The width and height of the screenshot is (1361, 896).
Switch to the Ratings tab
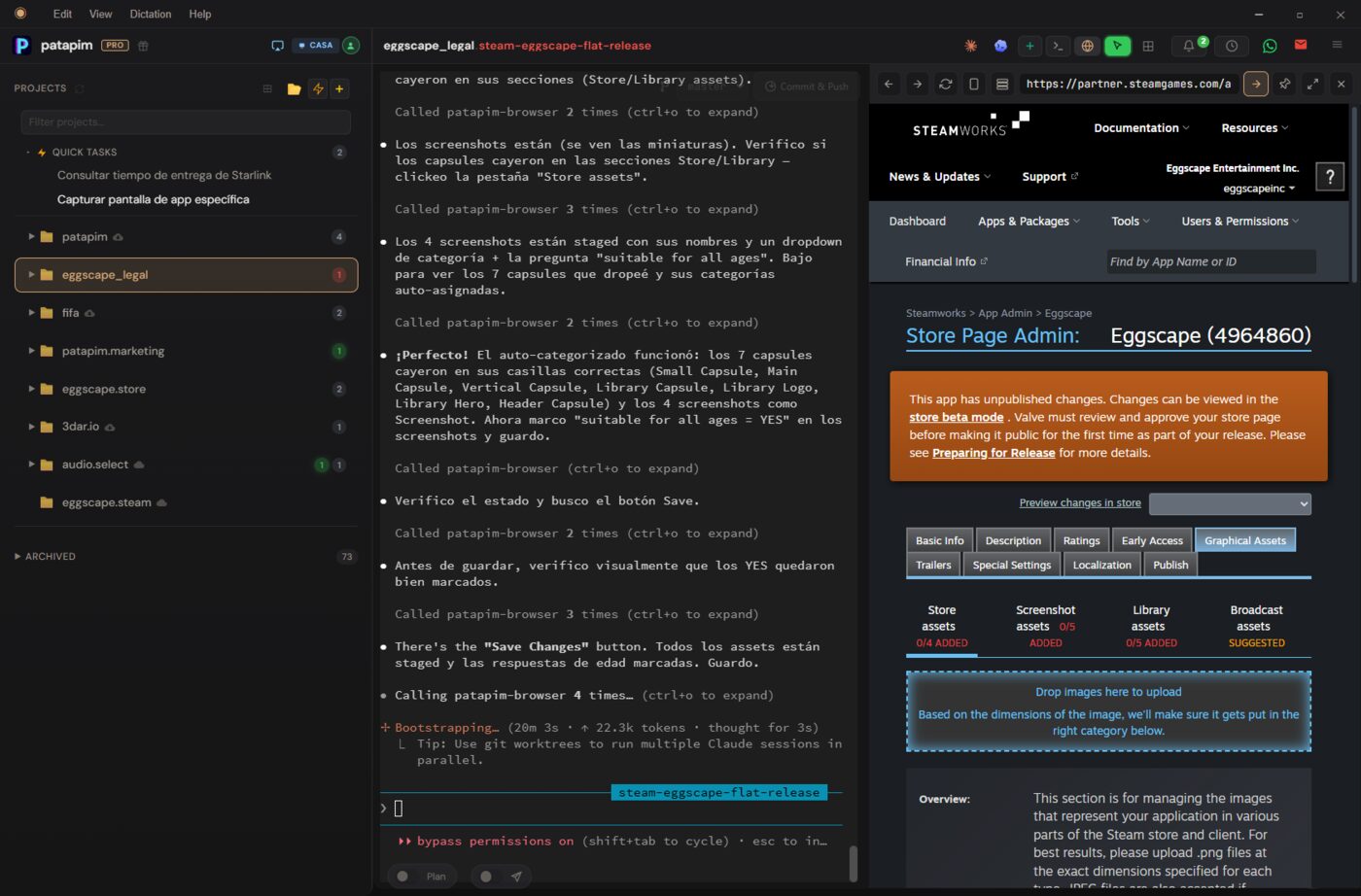point(1081,540)
